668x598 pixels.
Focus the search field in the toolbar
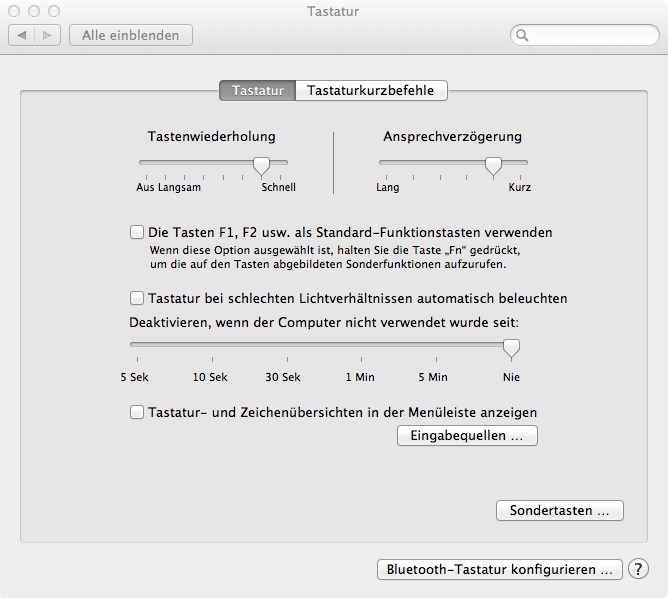584,35
